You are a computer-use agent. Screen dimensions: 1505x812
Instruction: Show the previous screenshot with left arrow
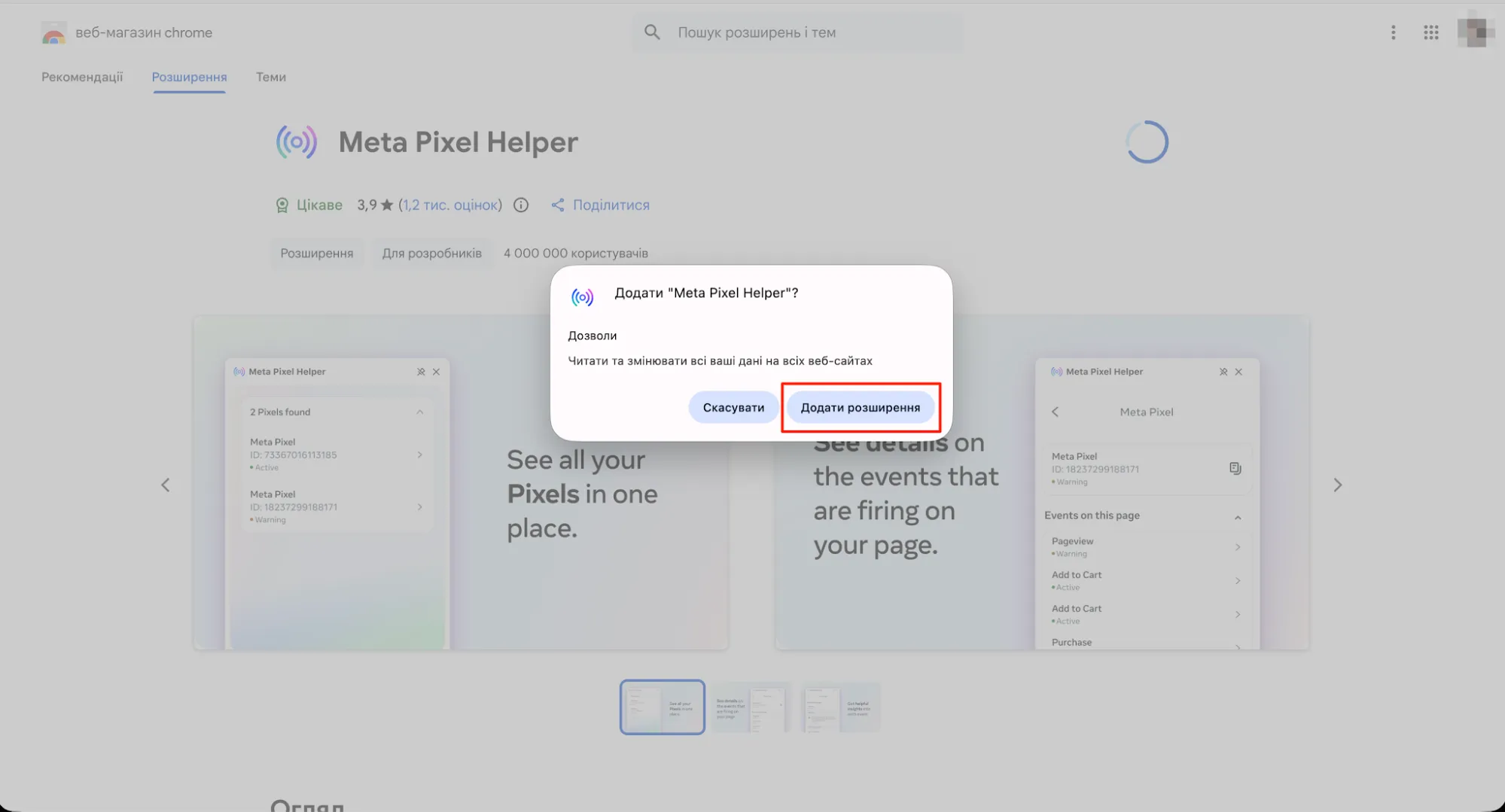tap(166, 485)
